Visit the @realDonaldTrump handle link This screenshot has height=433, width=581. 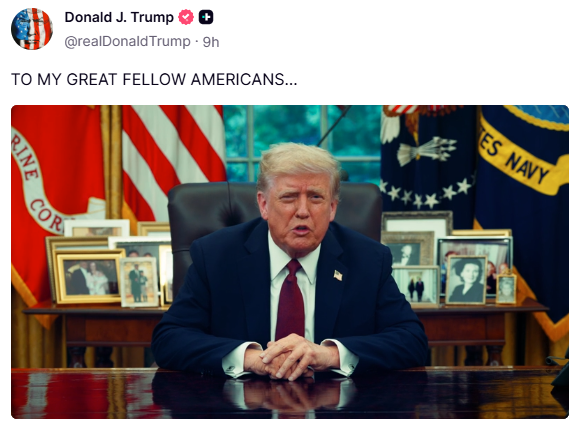point(127,41)
